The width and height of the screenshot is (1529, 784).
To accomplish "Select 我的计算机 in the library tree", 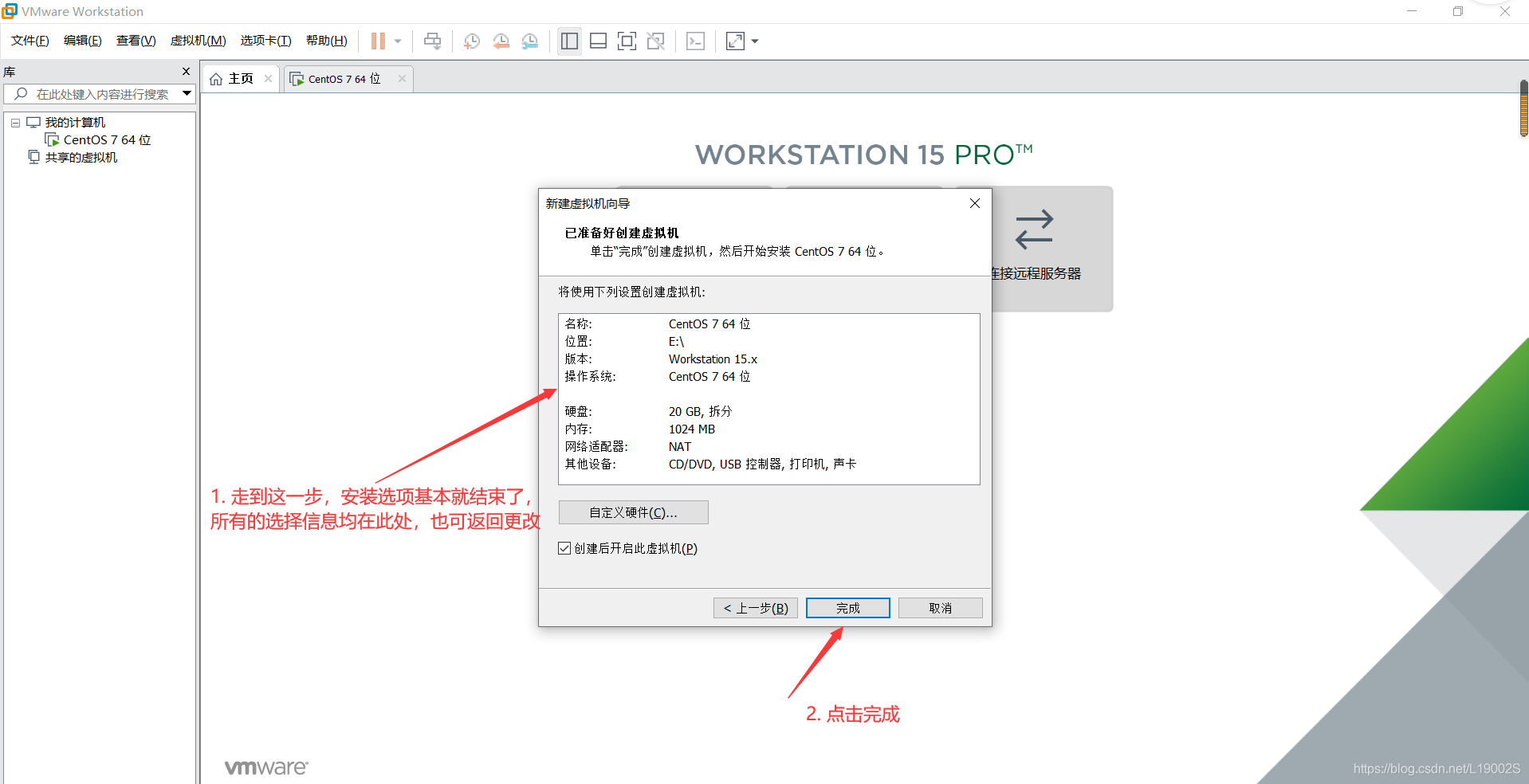I will pos(75,123).
